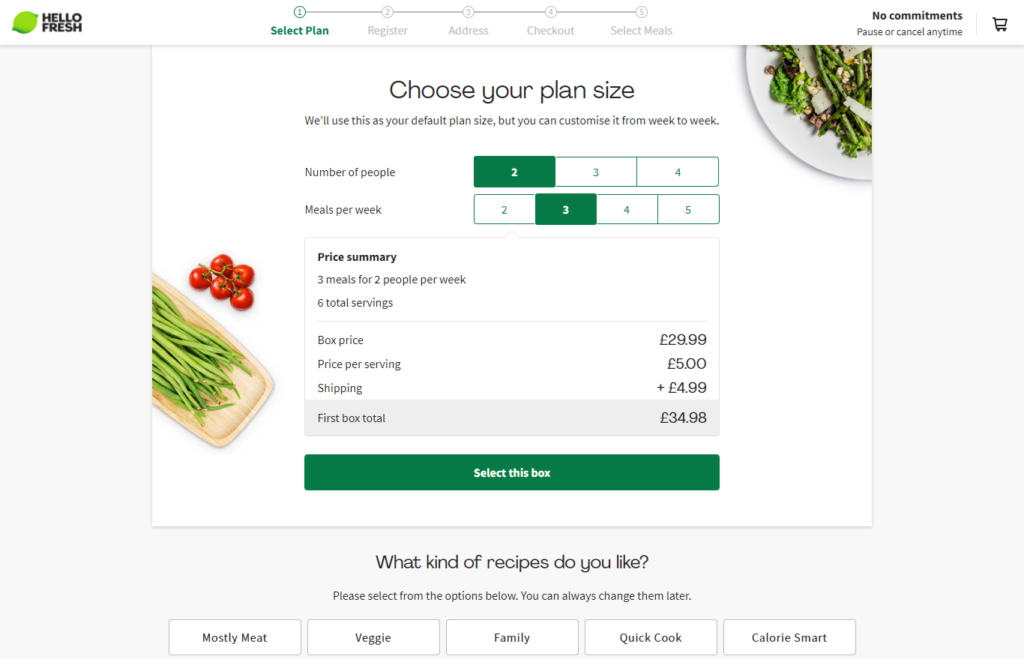Select 4 people for plan size
The width and height of the screenshot is (1024, 659).
(677, 172)
